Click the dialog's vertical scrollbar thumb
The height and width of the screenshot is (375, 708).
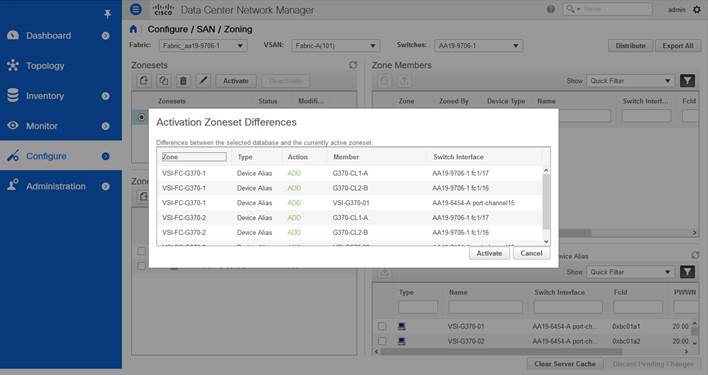tap(546, 202)
